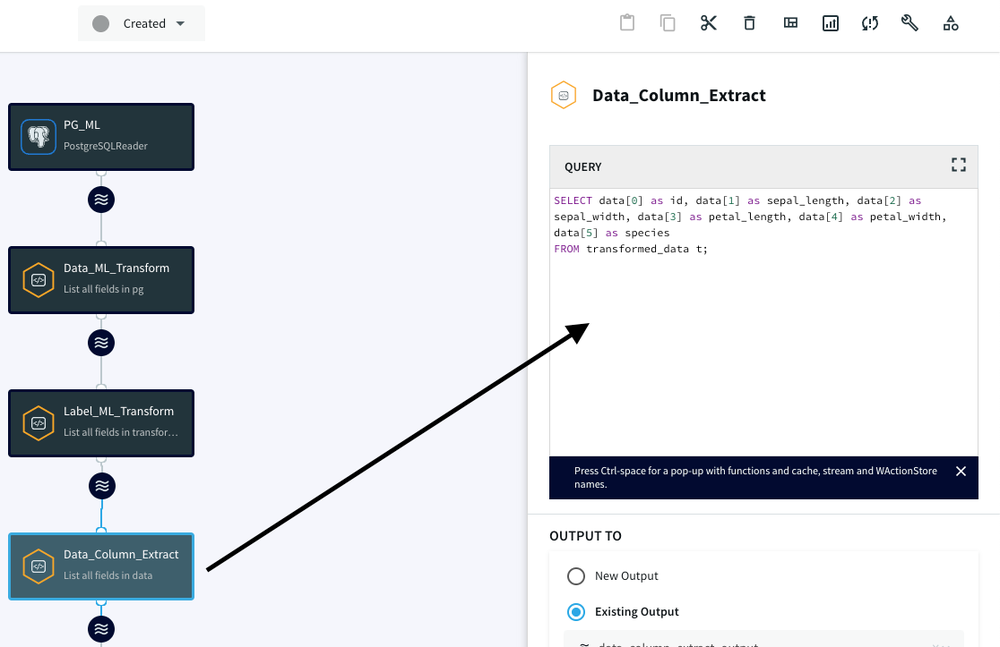Click the circular arrows alert sync icon
Viewport: 1000px width, 647px height.
(870, 23)
